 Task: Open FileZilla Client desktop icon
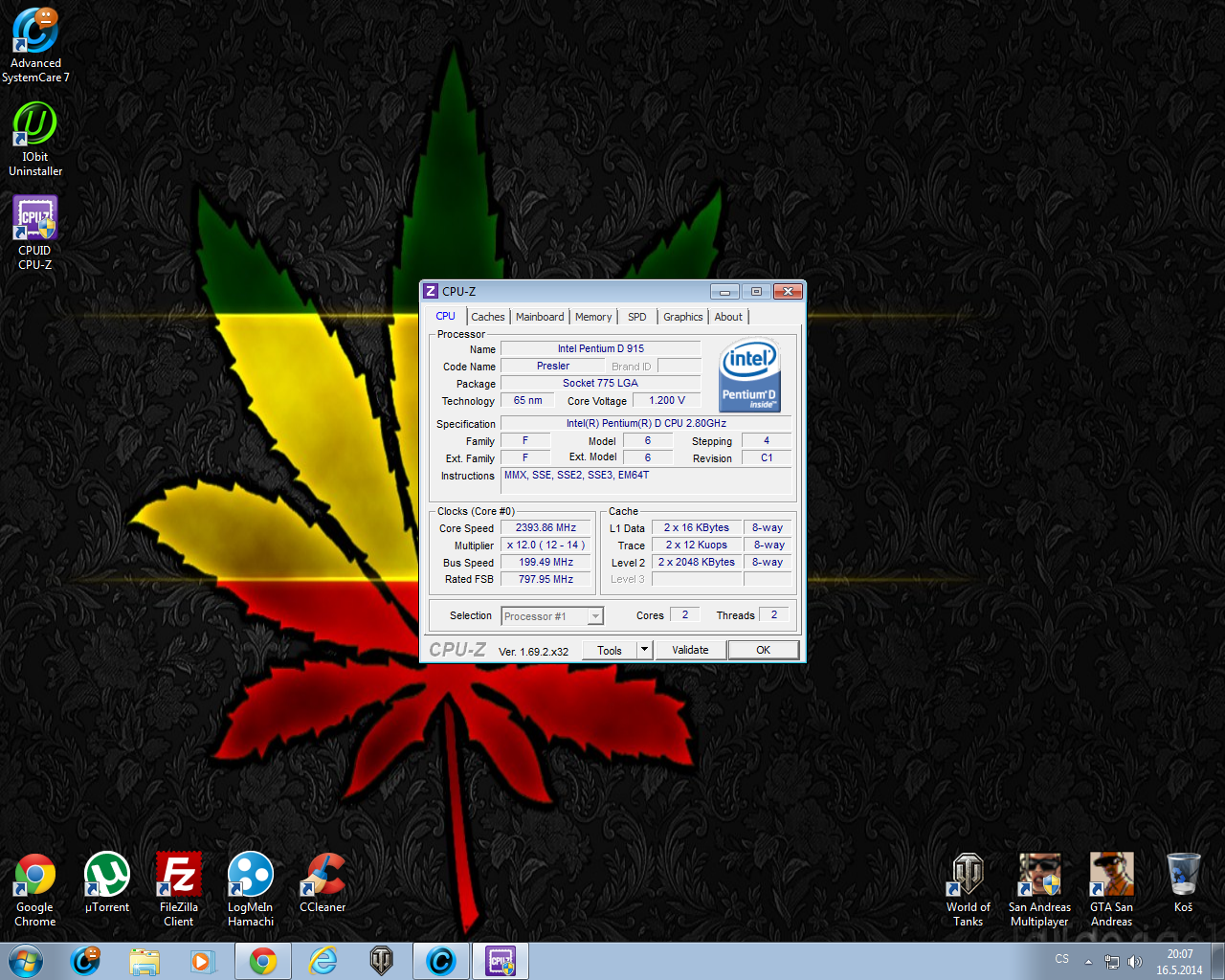(179, 890)
